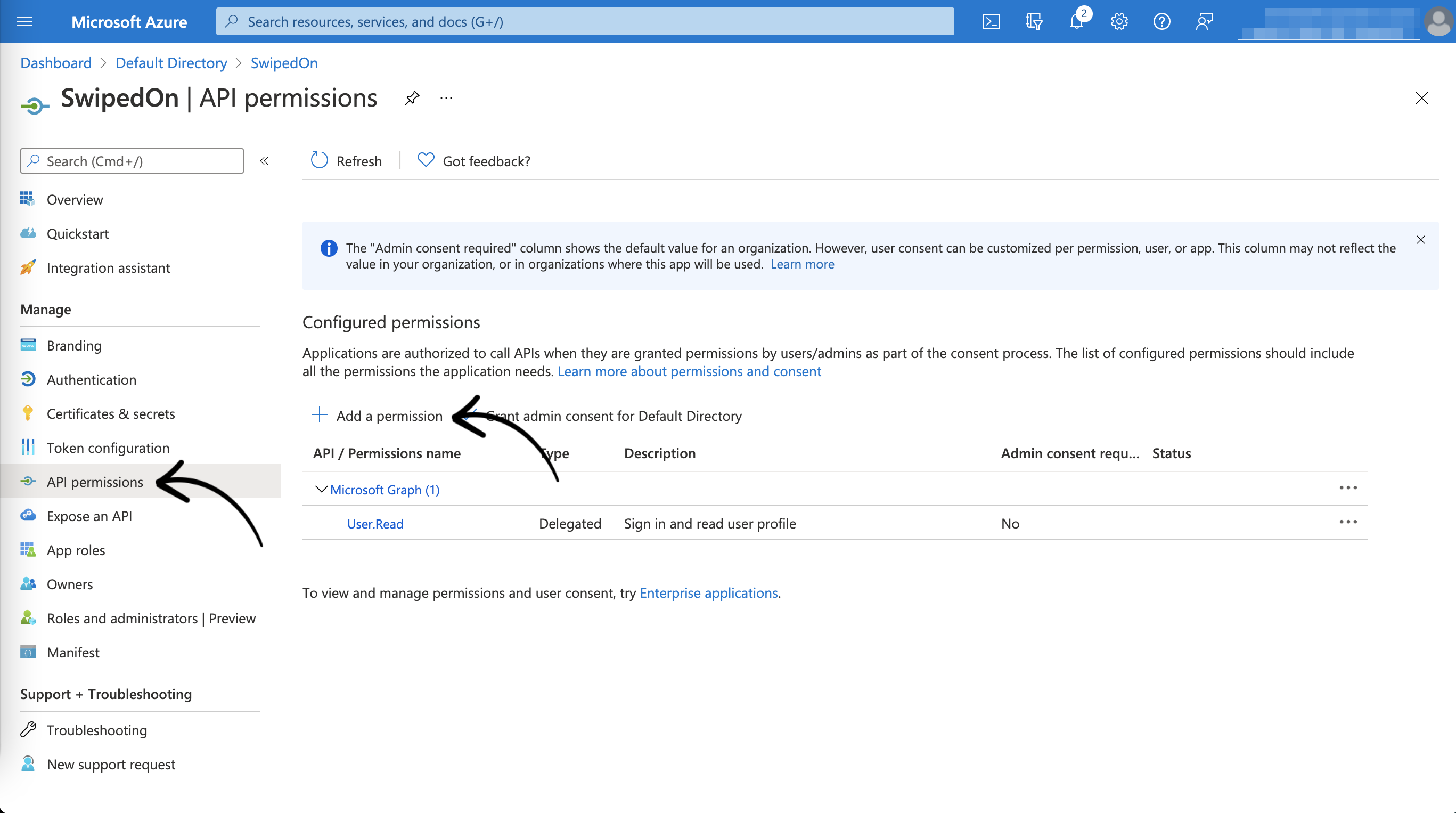Open notifications bell with 2 alerts
The height and width of the screenshot is (813, 1456).
(1078, 21)
